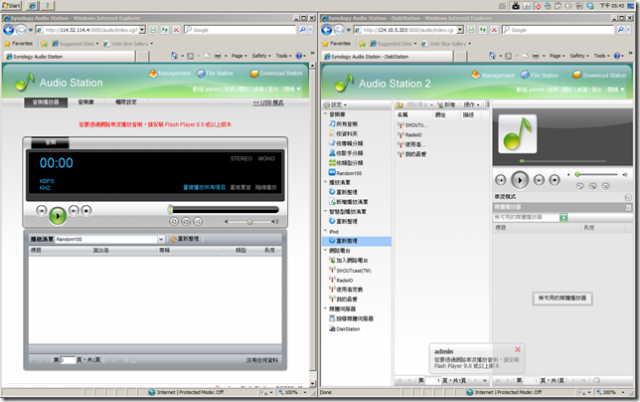Open Random100 playlist dropdown in left window

pyautogui.click(x=161, y=239)
